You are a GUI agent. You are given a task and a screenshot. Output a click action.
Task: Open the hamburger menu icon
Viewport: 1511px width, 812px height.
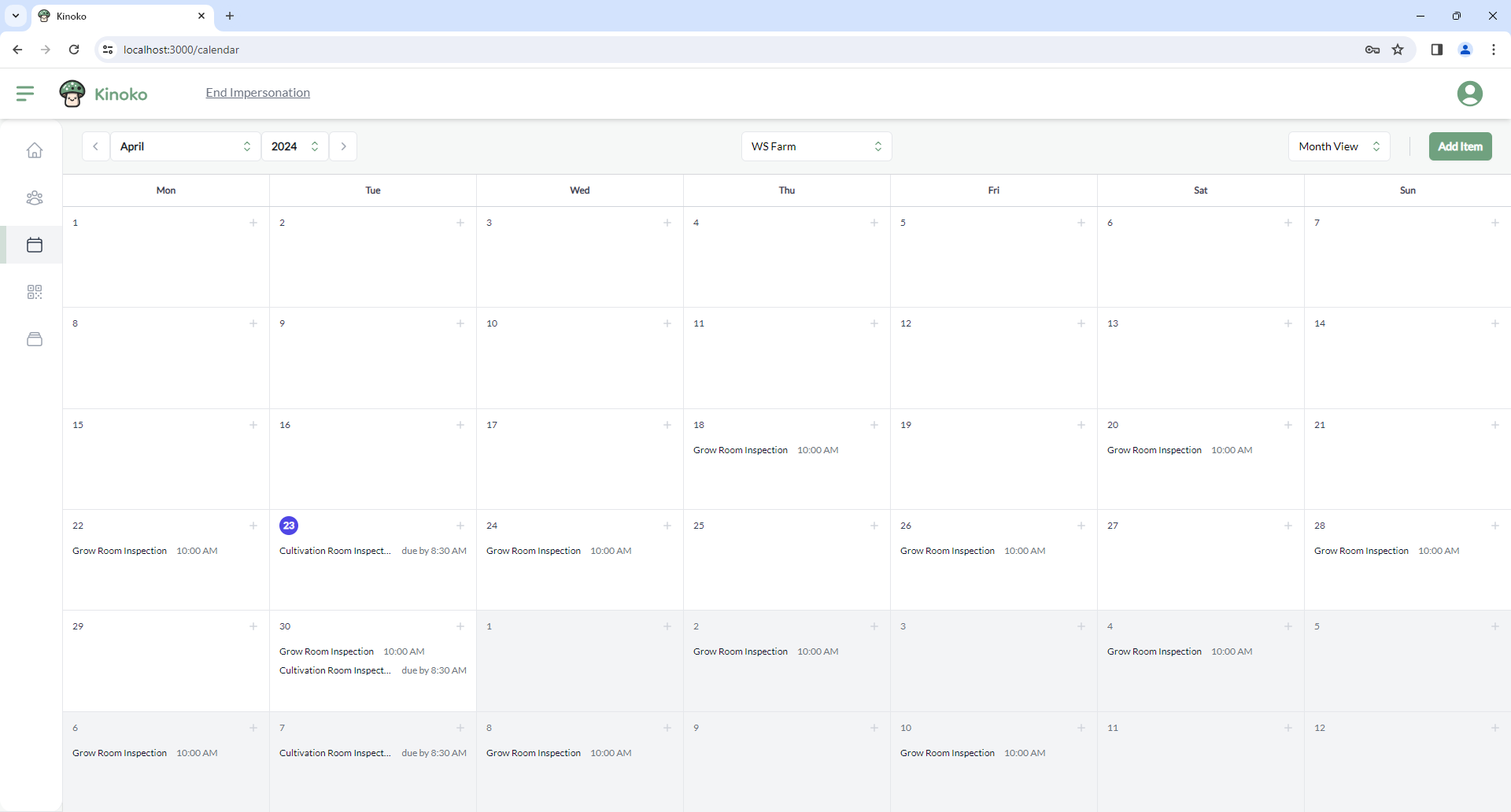(x=25, y=94)
